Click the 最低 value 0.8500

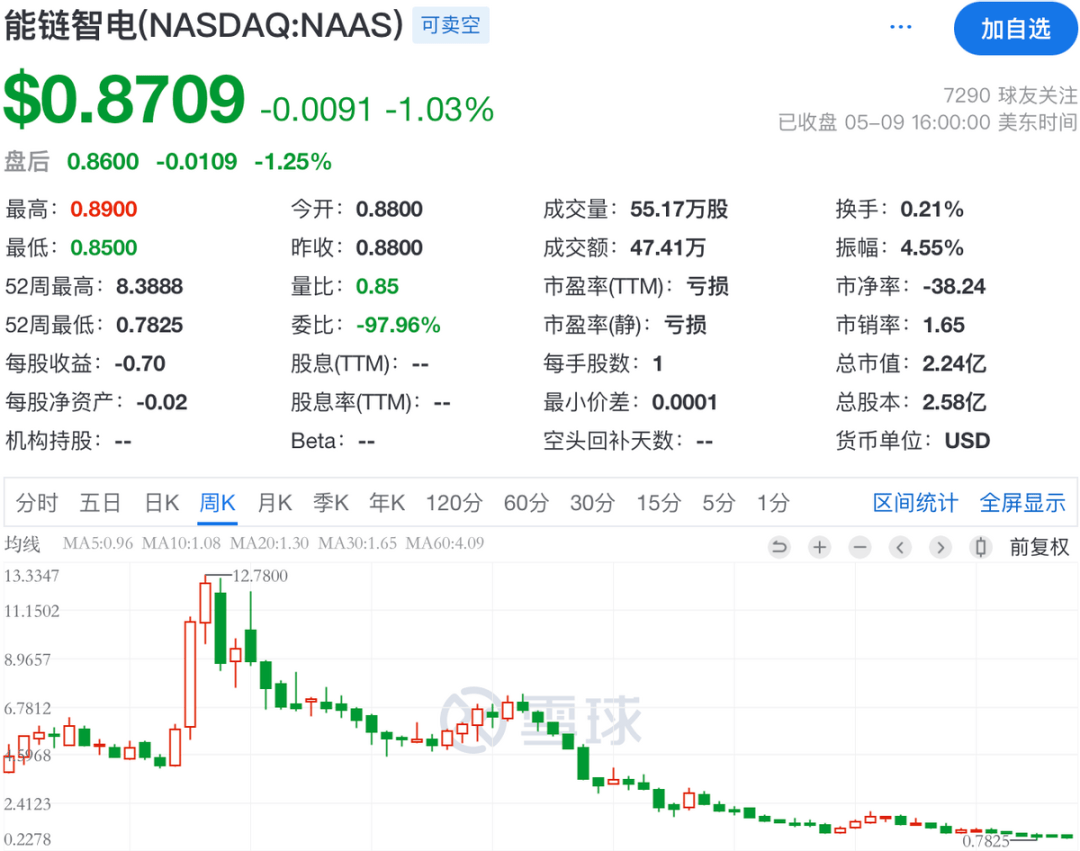point(104,248)
